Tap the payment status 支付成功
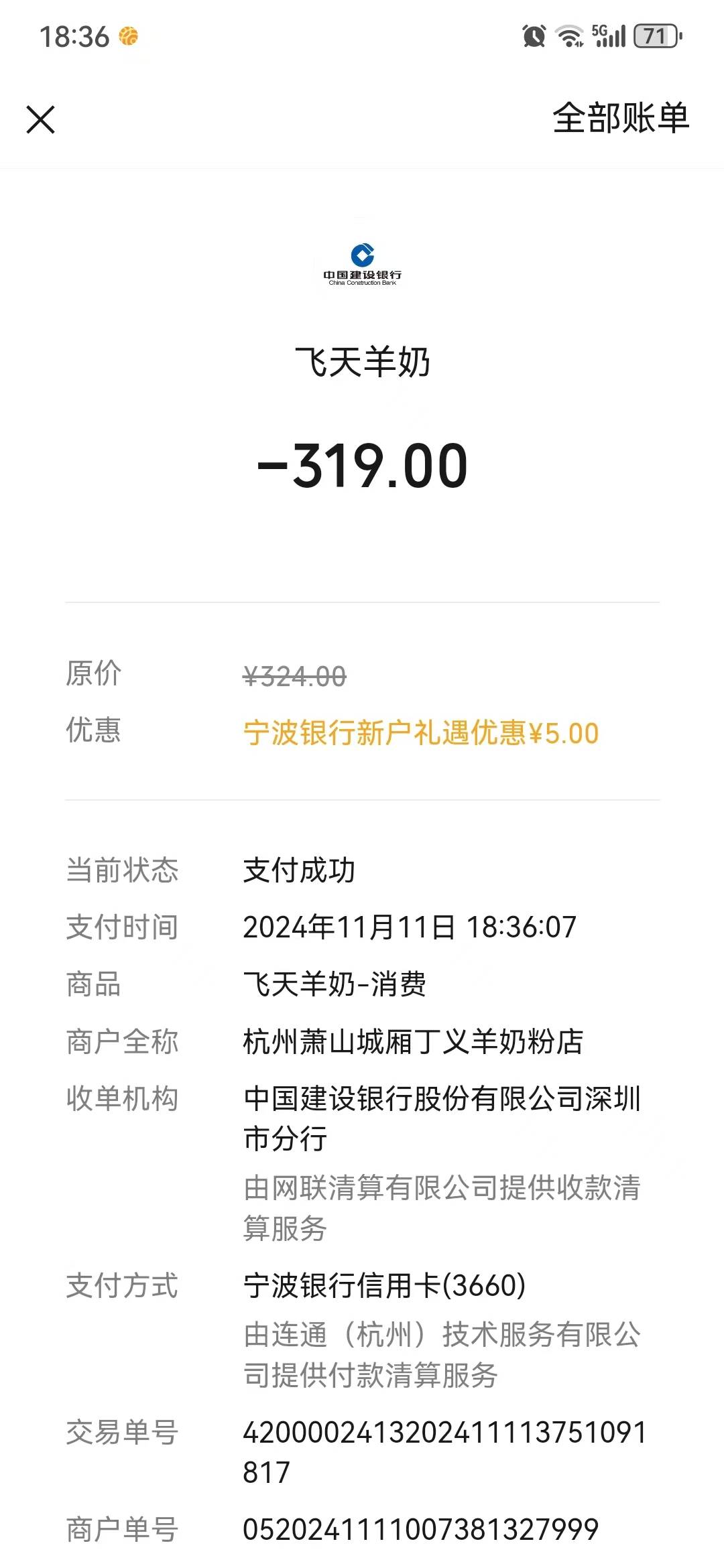Screen dimensions: 724x1568 coord(299,870)
